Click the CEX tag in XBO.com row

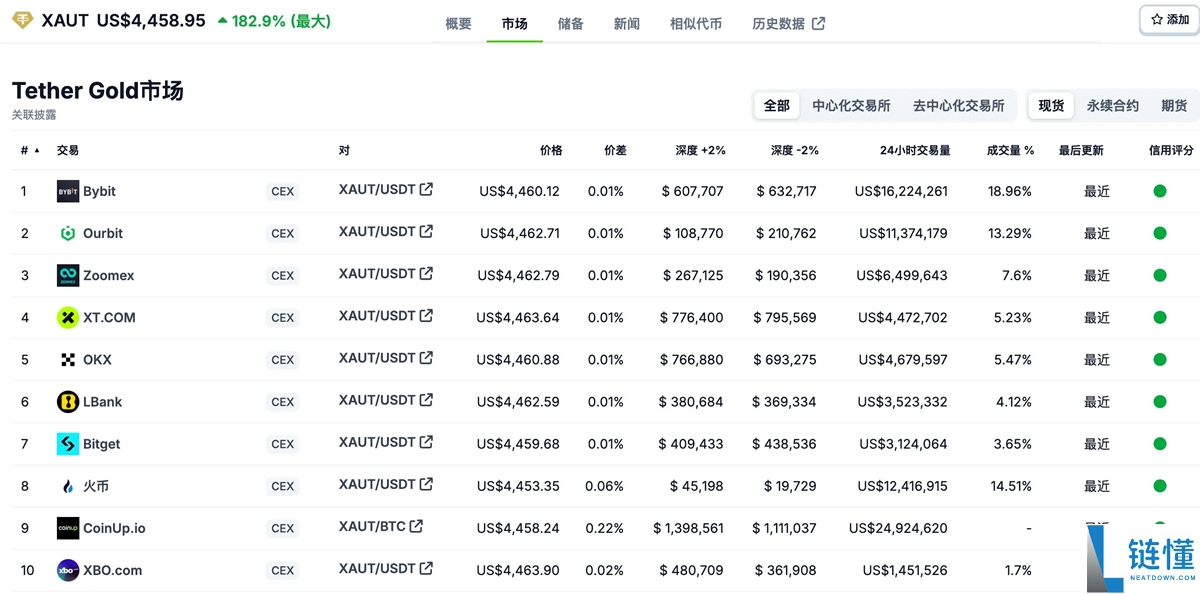283,571
